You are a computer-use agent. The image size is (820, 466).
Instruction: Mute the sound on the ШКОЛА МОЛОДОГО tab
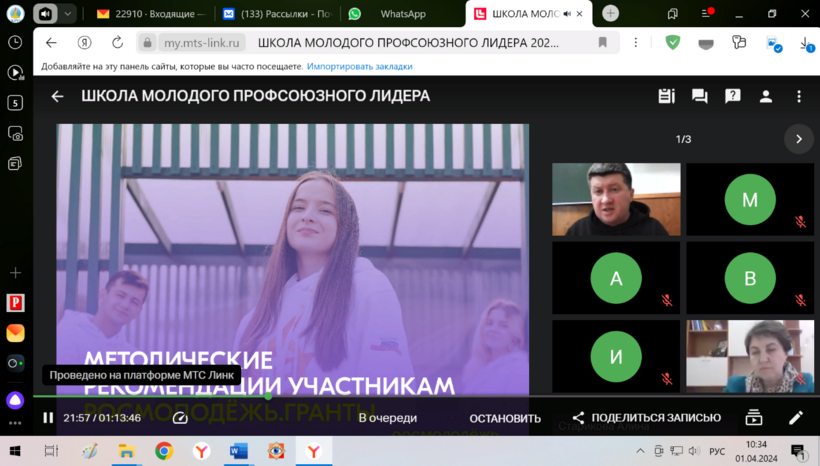click(567, 14)
